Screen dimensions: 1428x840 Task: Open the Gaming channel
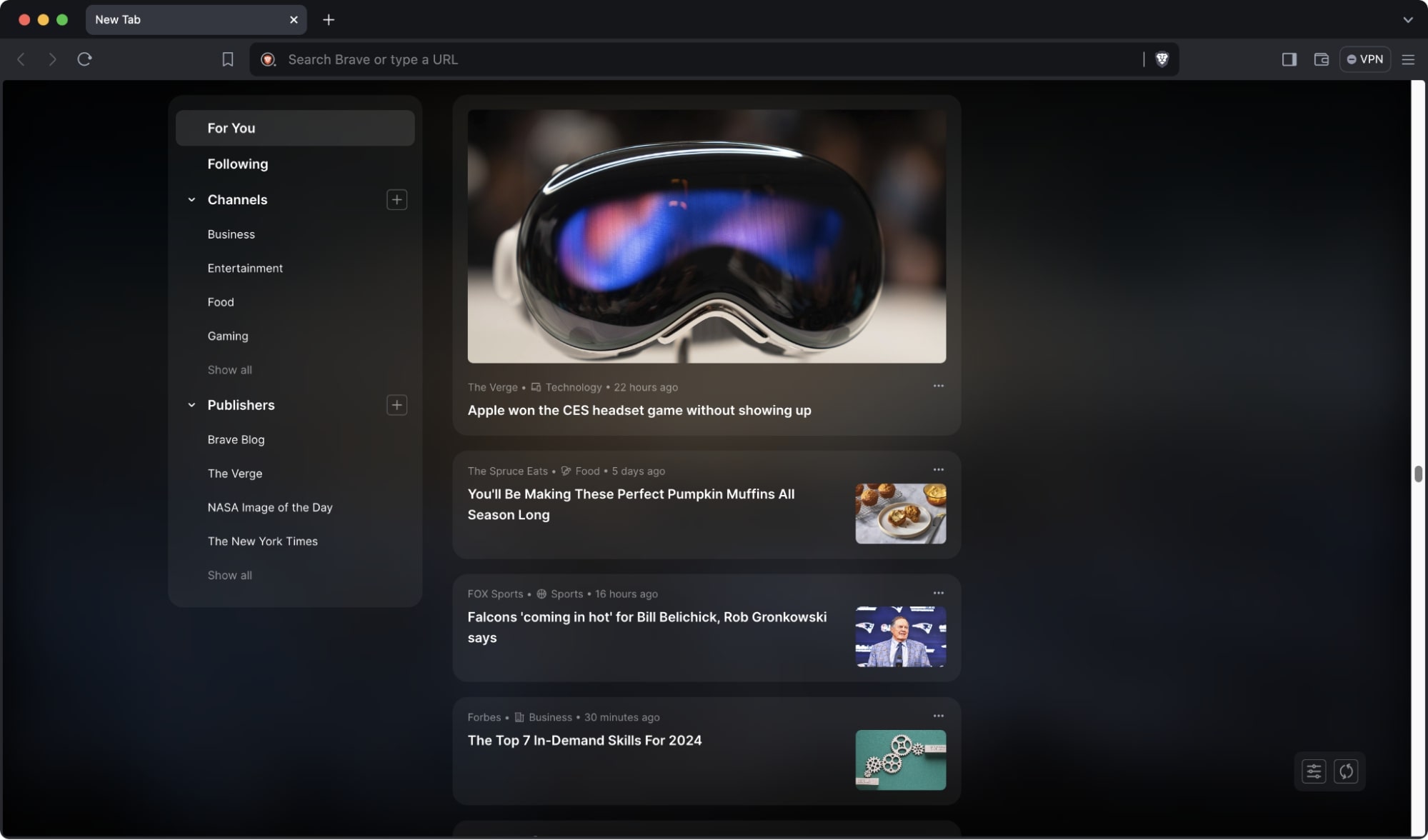coord(228,336)
